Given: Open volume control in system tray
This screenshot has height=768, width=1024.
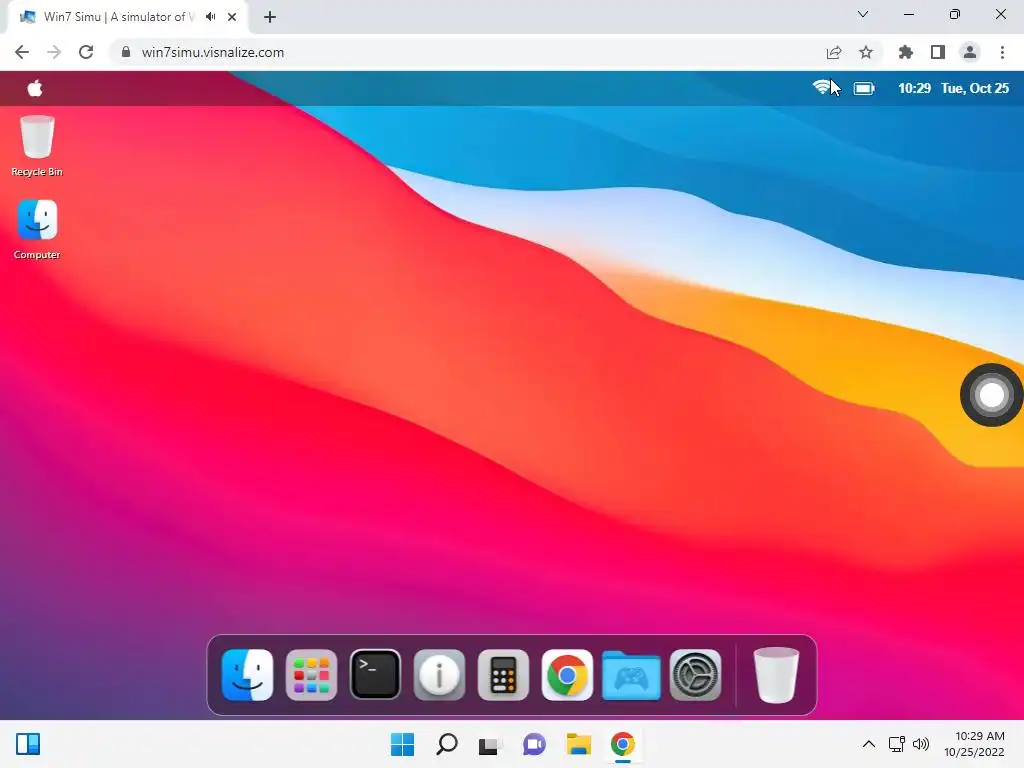Looking at the screenshot, I should pyautogui.click(x=921, y=744).
